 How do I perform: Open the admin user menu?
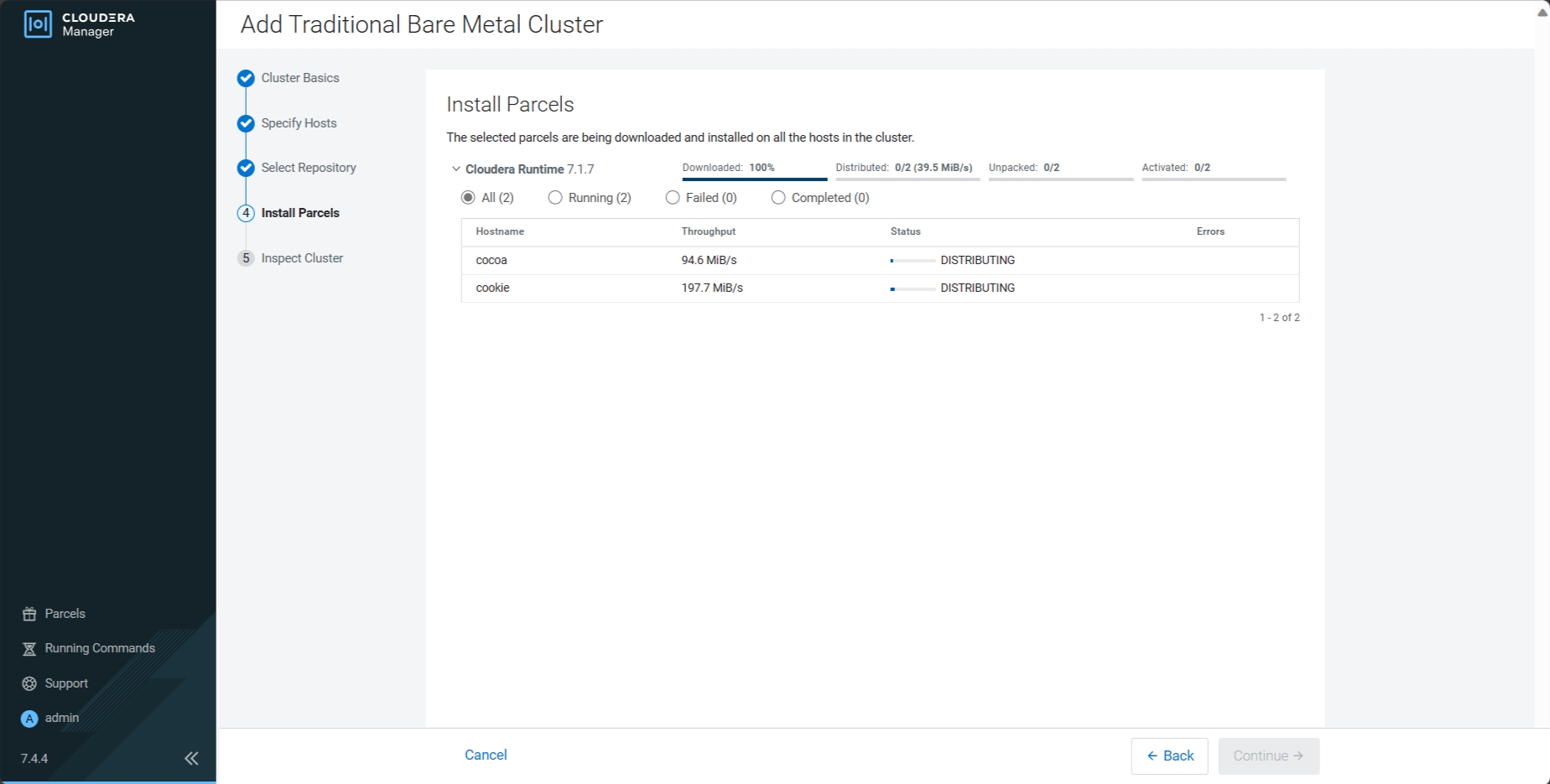62,718
